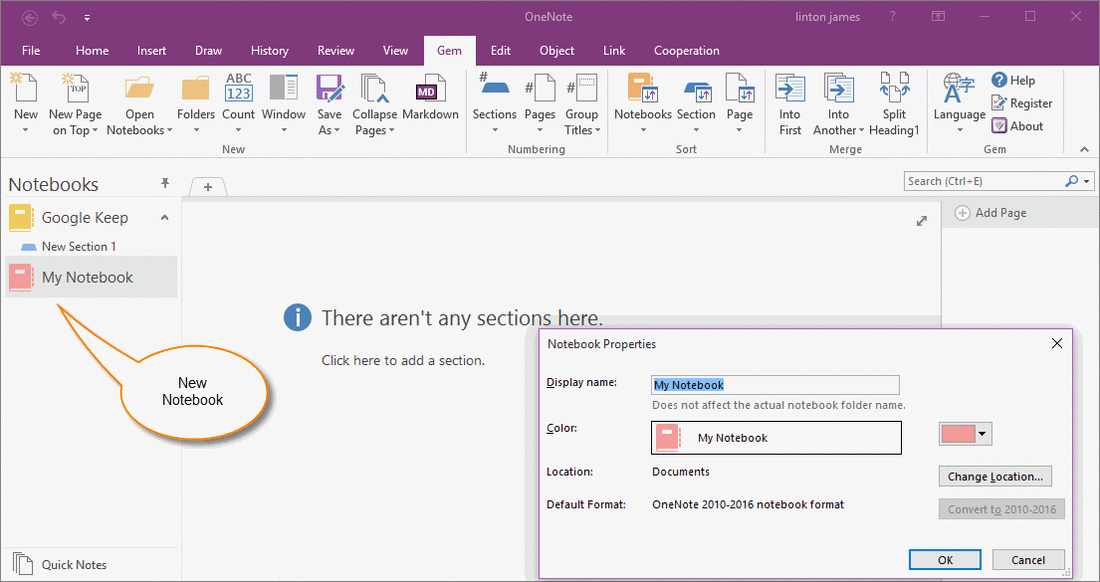1100x582 pixels.
Task: Click the Change Location button
Action: pyautogui.click(x=995, y=476)
